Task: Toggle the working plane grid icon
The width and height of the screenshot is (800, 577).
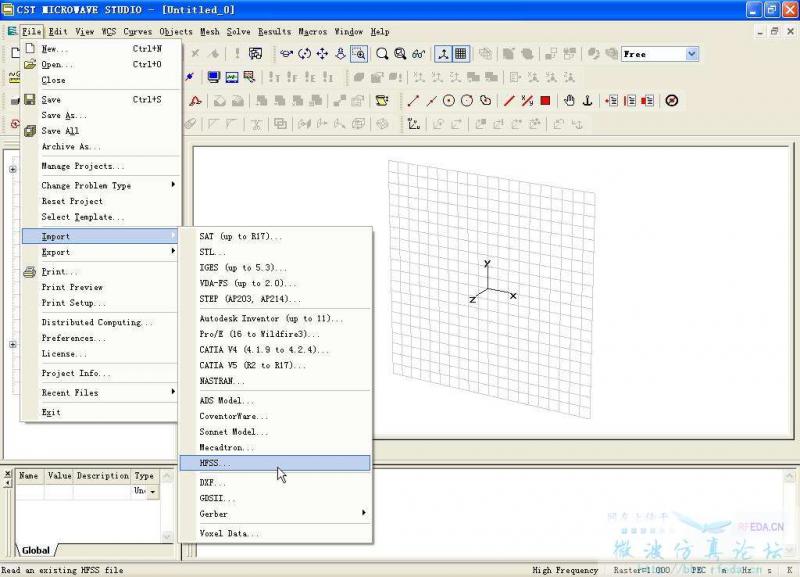Action: pos(461,54)
